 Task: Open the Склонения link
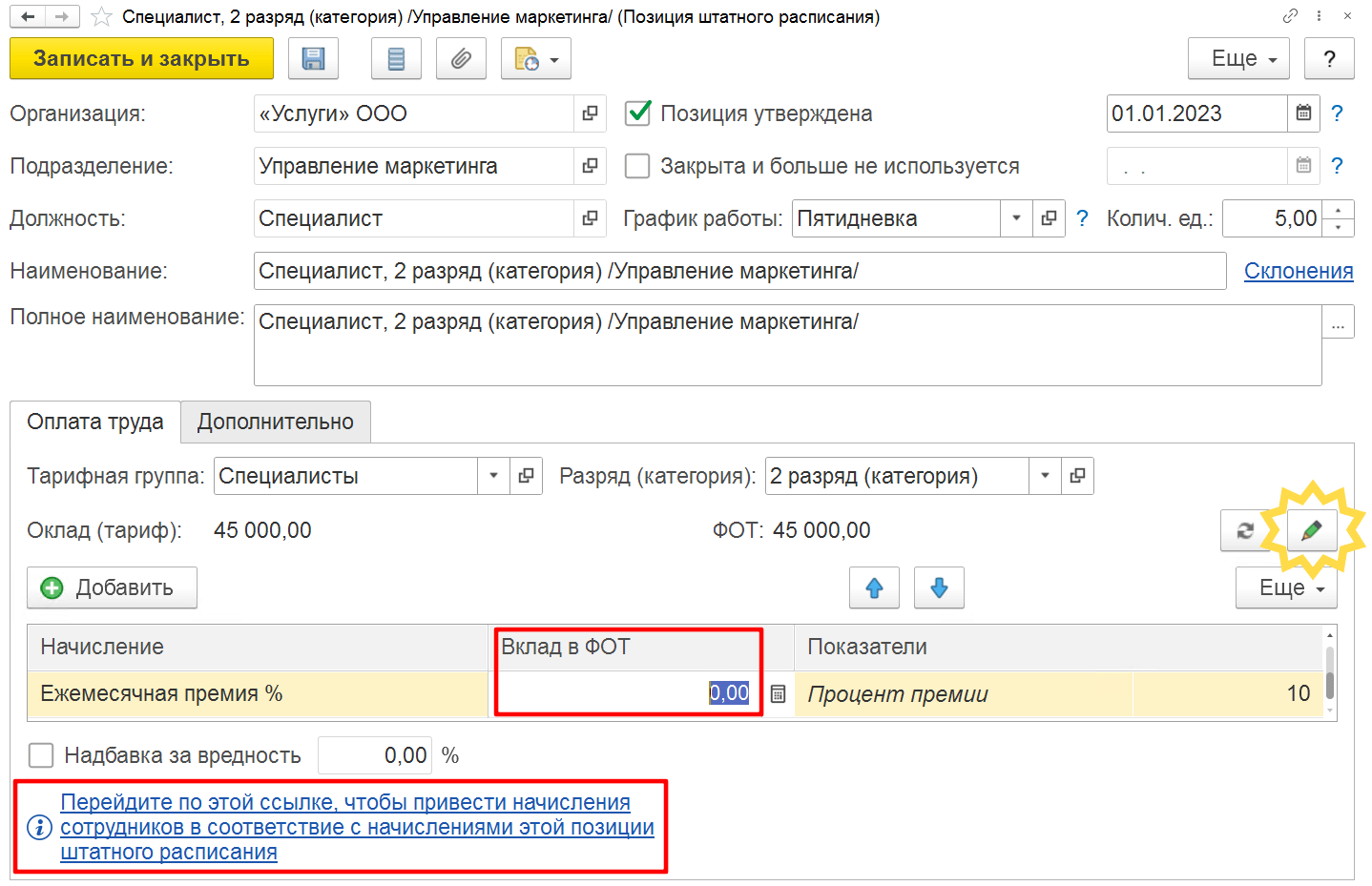(1299, 271)
